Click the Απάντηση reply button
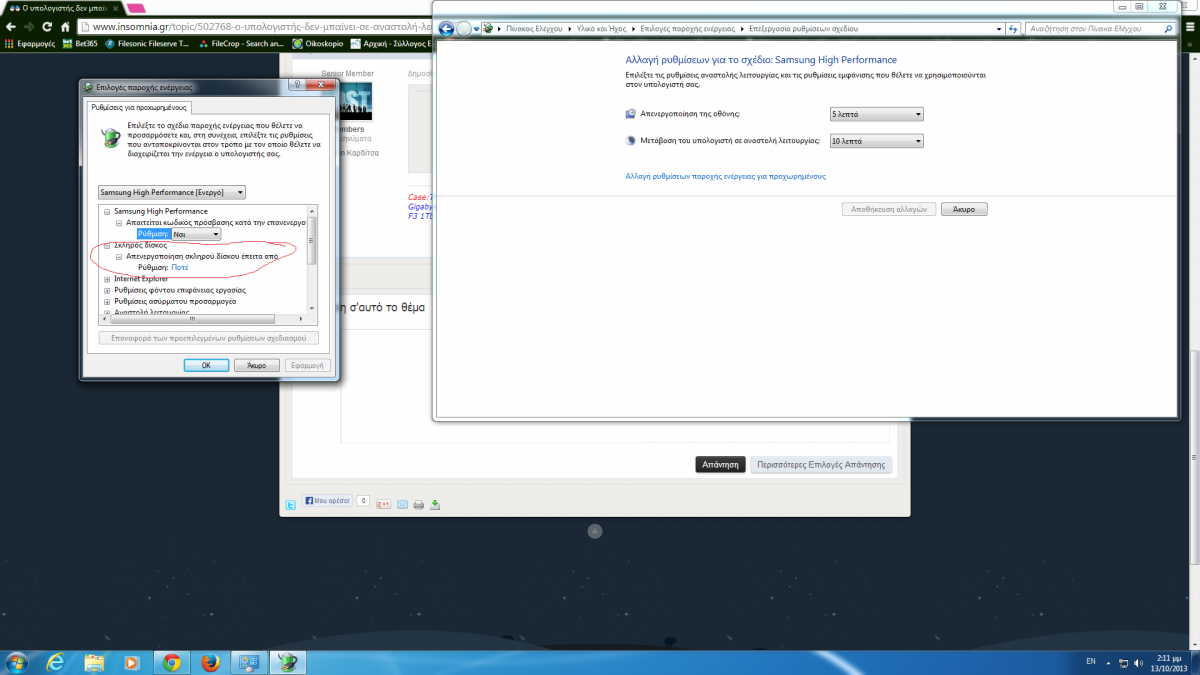 click(720, 464)
